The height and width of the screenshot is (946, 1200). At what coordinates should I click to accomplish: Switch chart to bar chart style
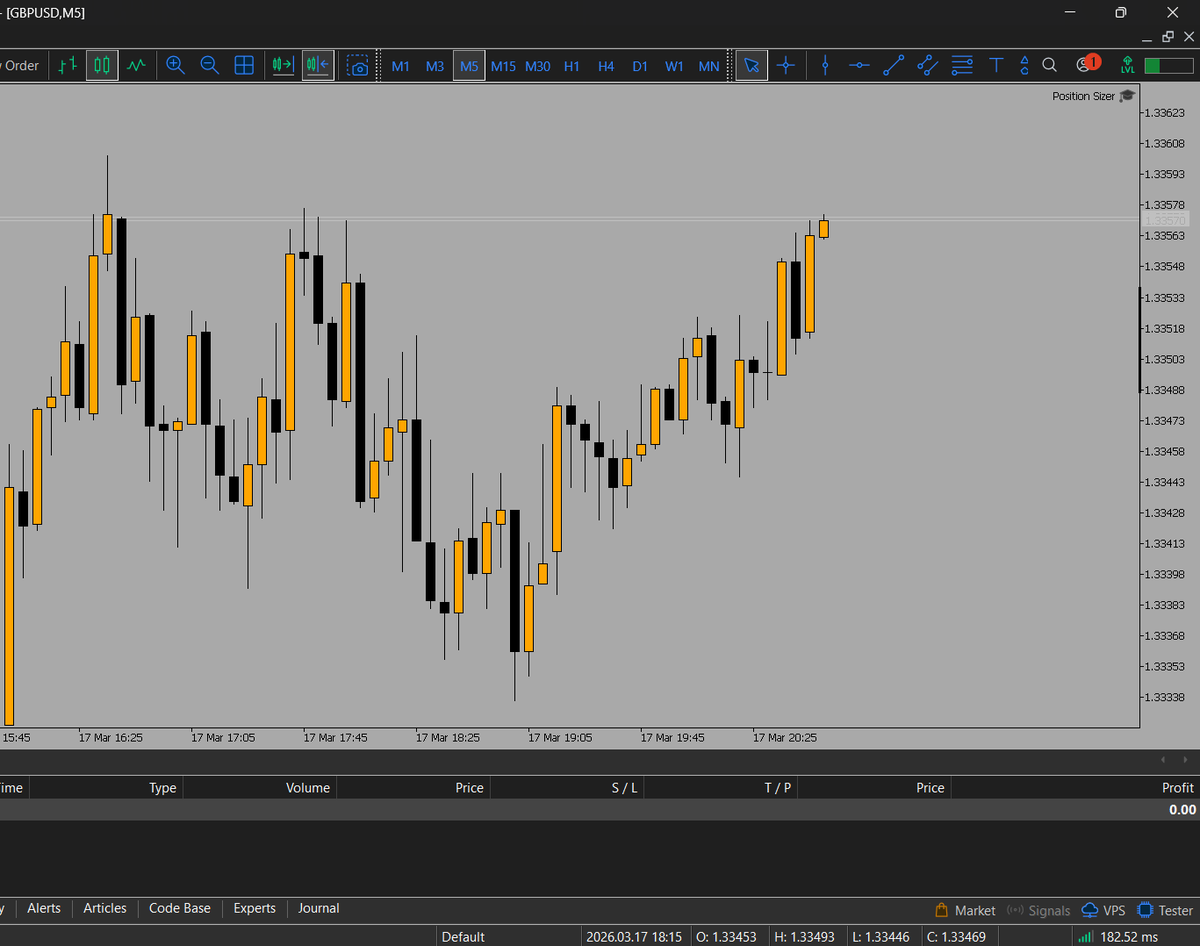click(68, 66)
